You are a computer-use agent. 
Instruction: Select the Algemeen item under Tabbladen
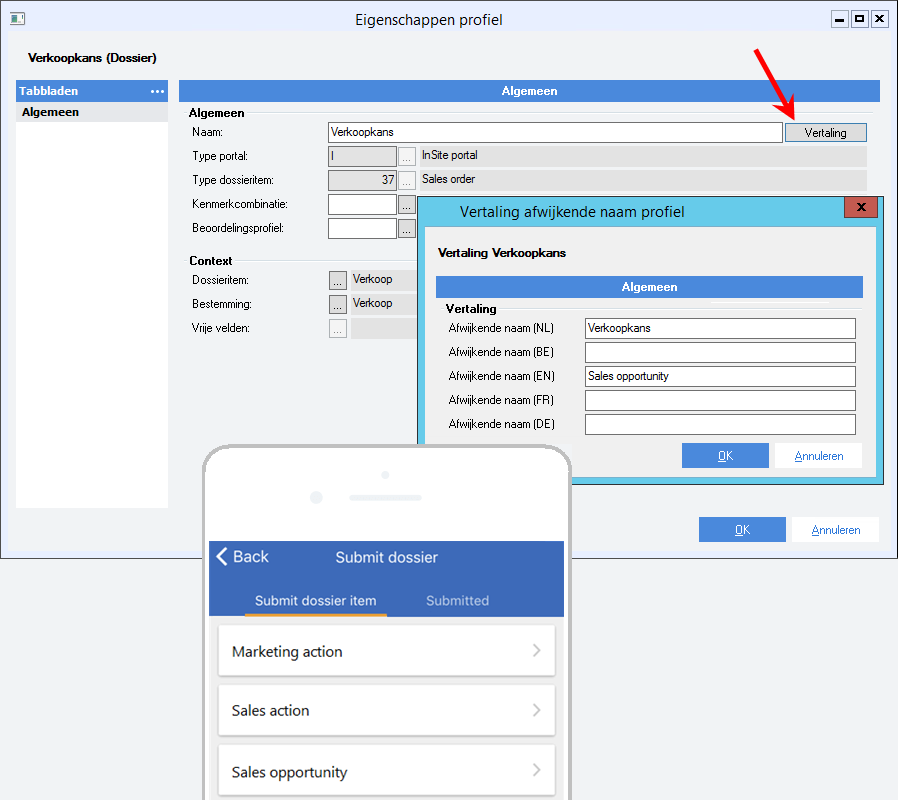[48, 112]
